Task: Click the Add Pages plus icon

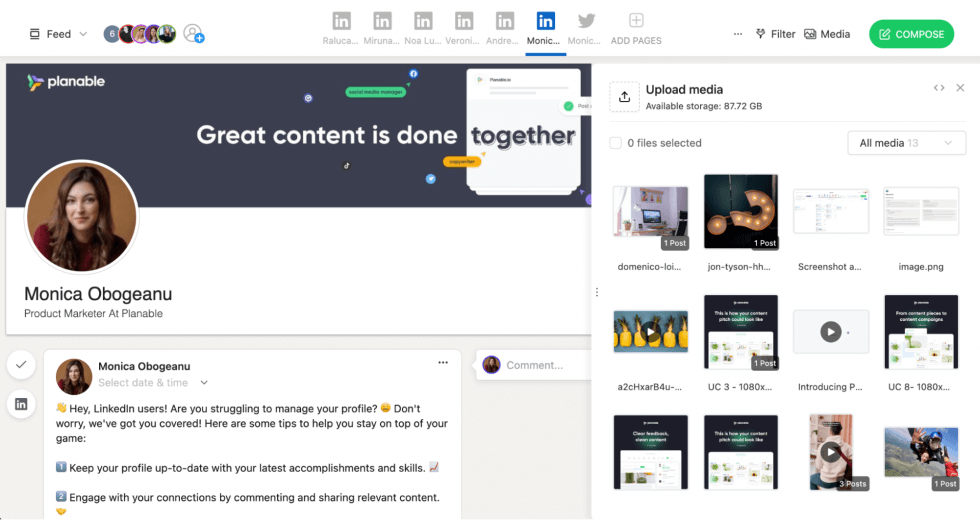Action: (636, 21)
